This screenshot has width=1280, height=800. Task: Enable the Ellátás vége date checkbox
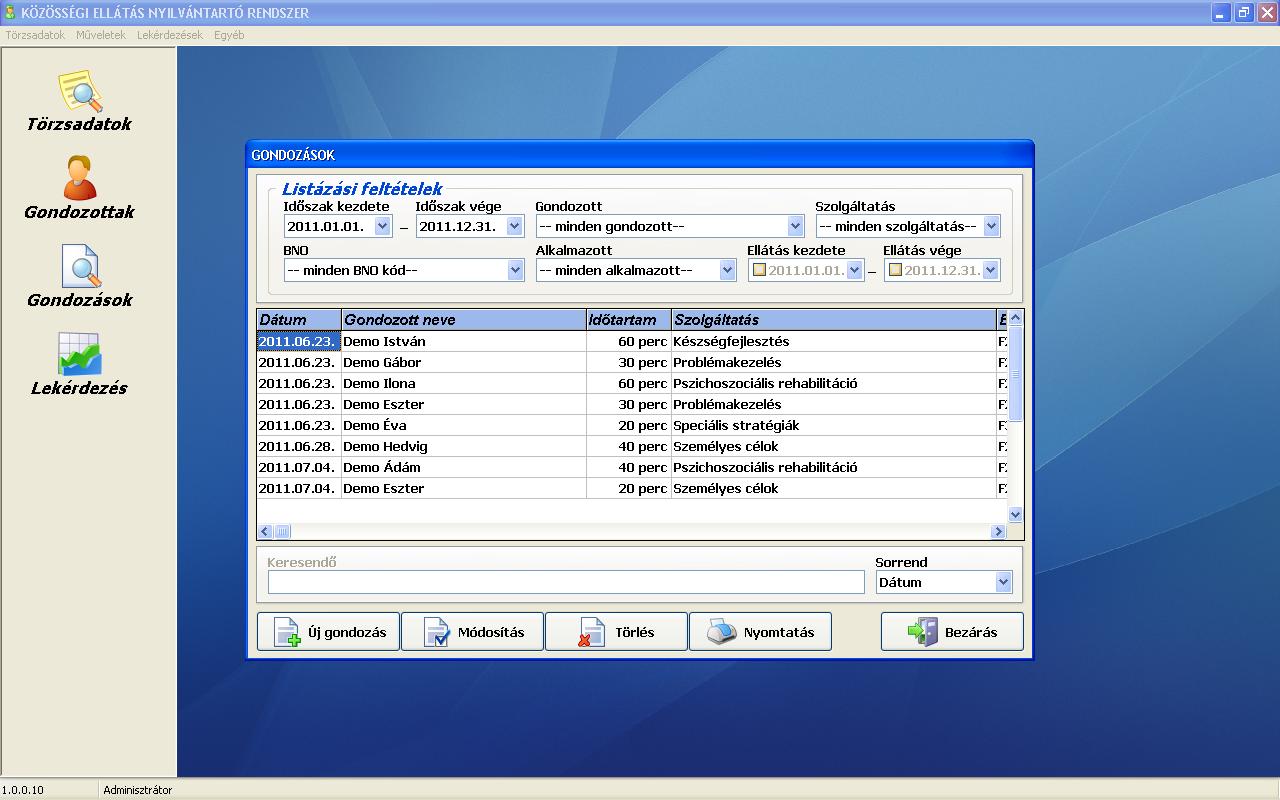click(x=895, y=270)
